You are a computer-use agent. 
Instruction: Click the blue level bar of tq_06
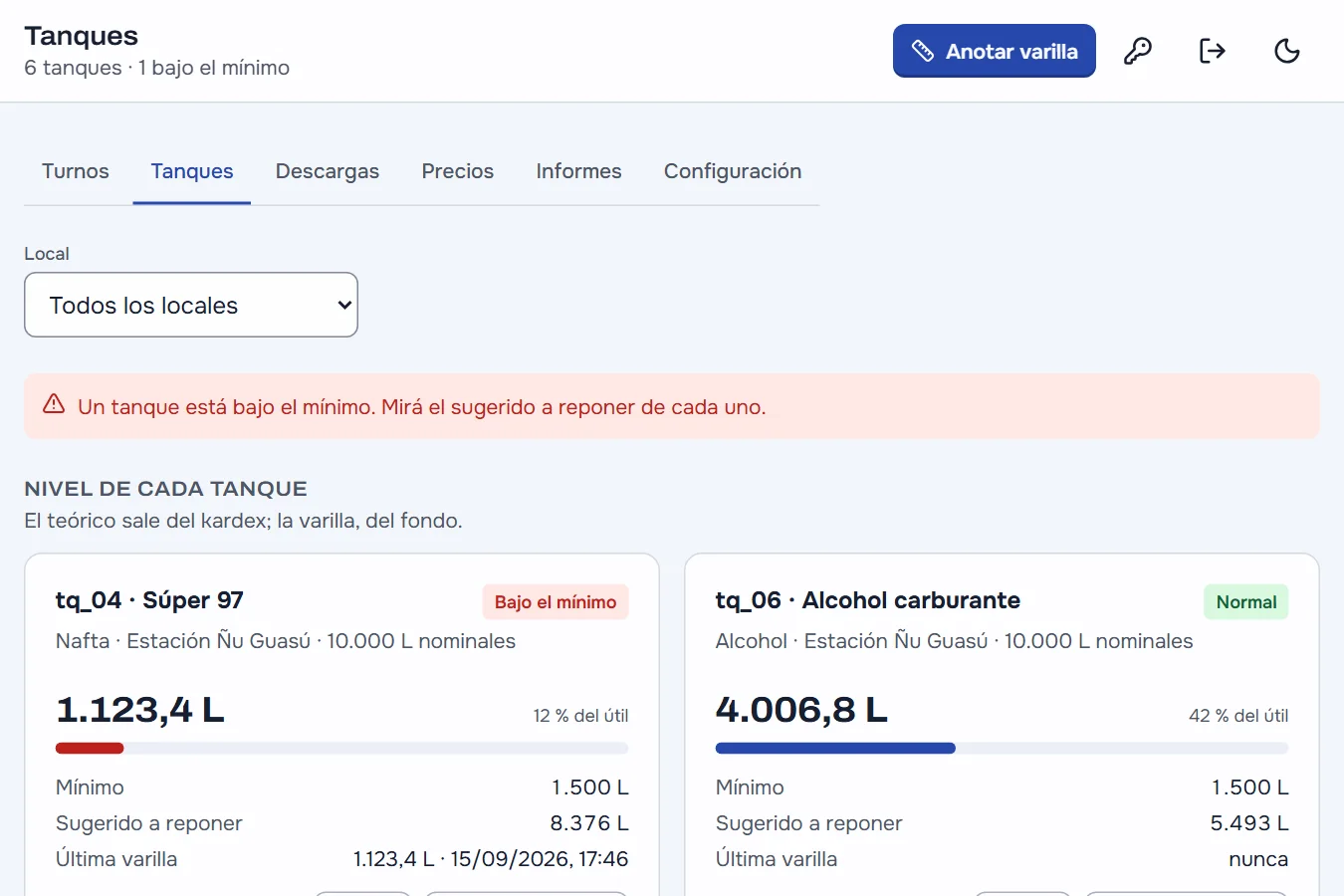[x=835, y=748]
